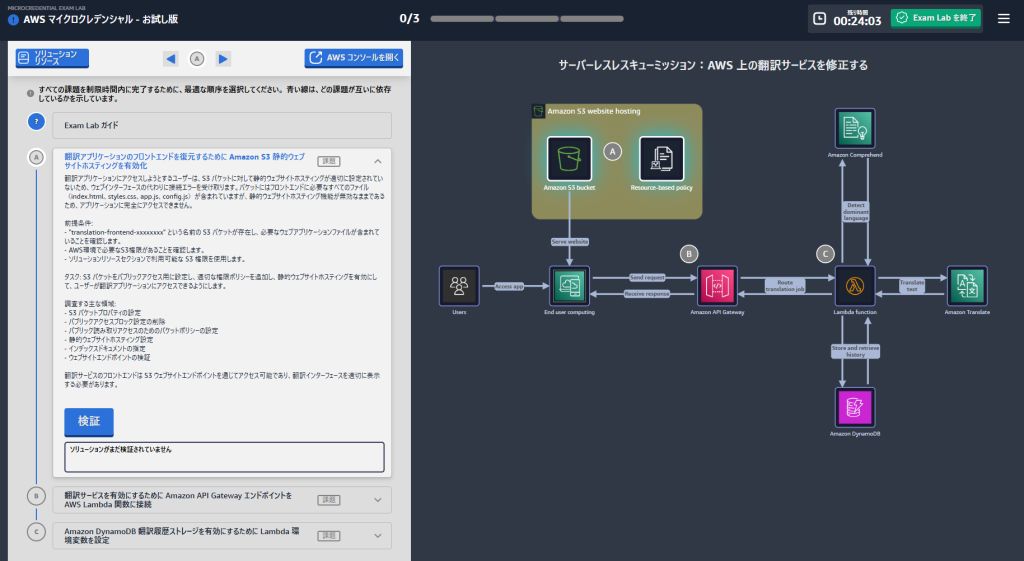Open task B title about API Gateway
Image resolution: width=1024 pixels, height=561 pixels.
coord(178,500)
